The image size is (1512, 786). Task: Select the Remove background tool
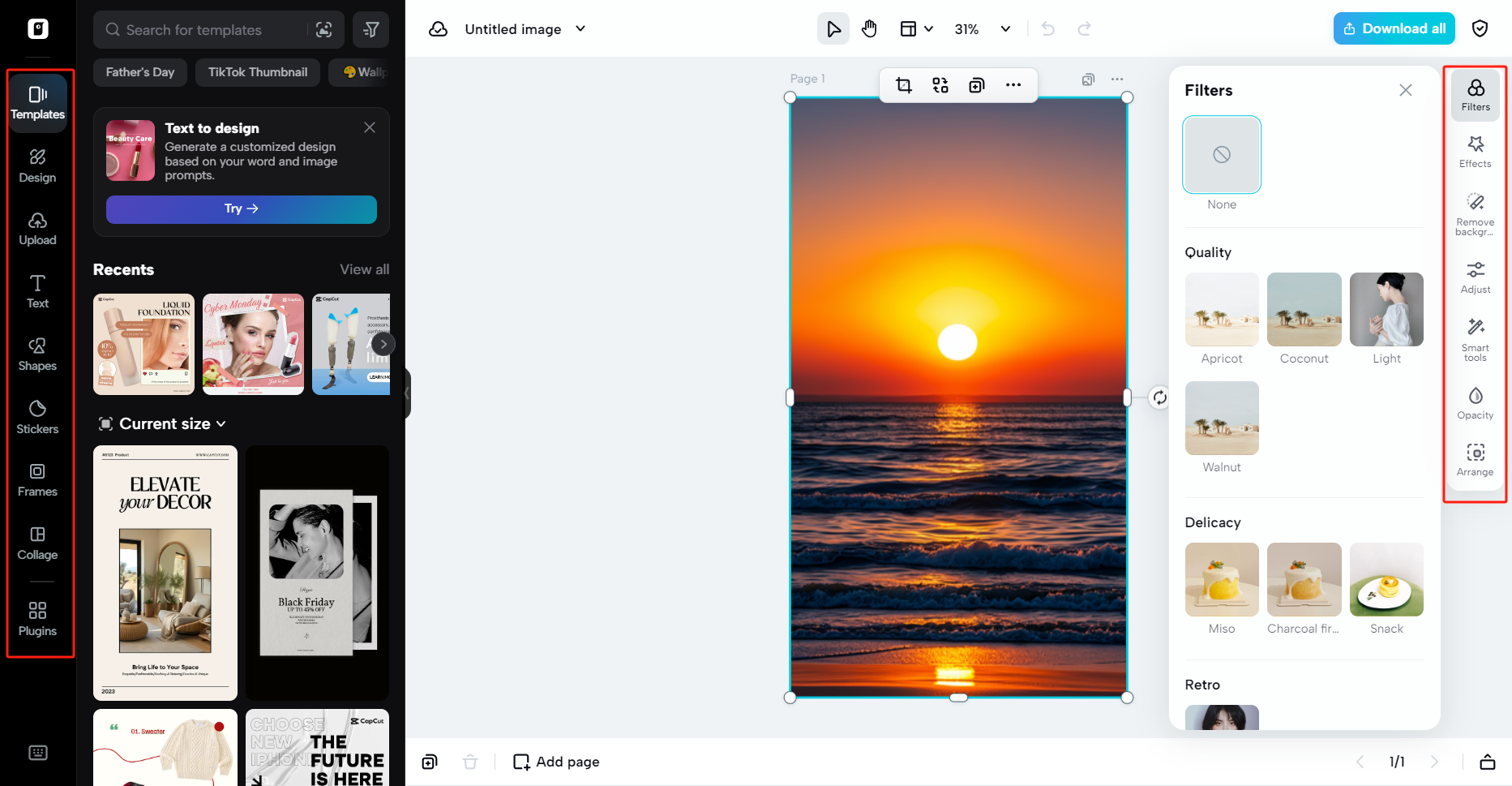tap(1475, 213)
